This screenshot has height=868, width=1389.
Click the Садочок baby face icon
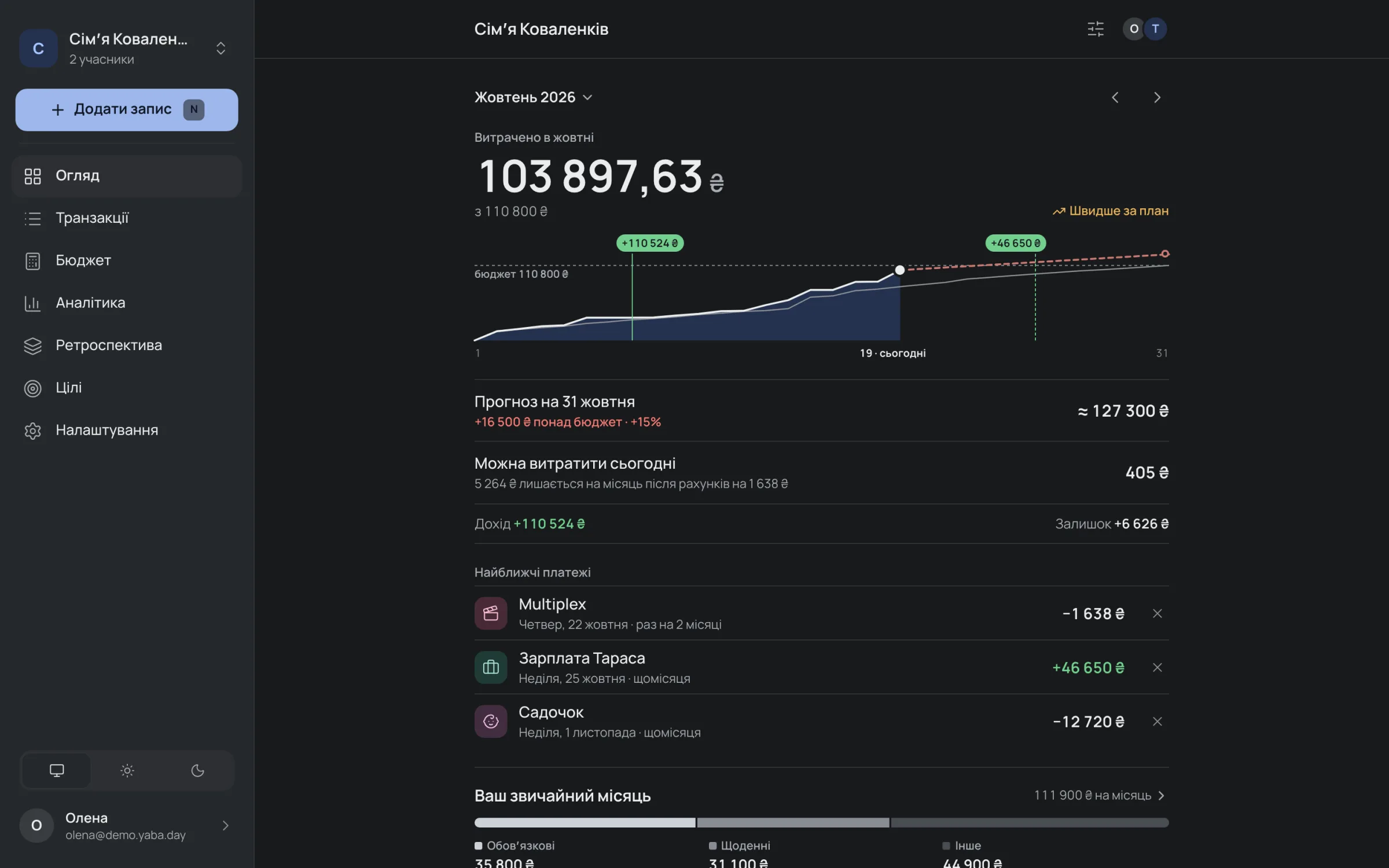491,722
